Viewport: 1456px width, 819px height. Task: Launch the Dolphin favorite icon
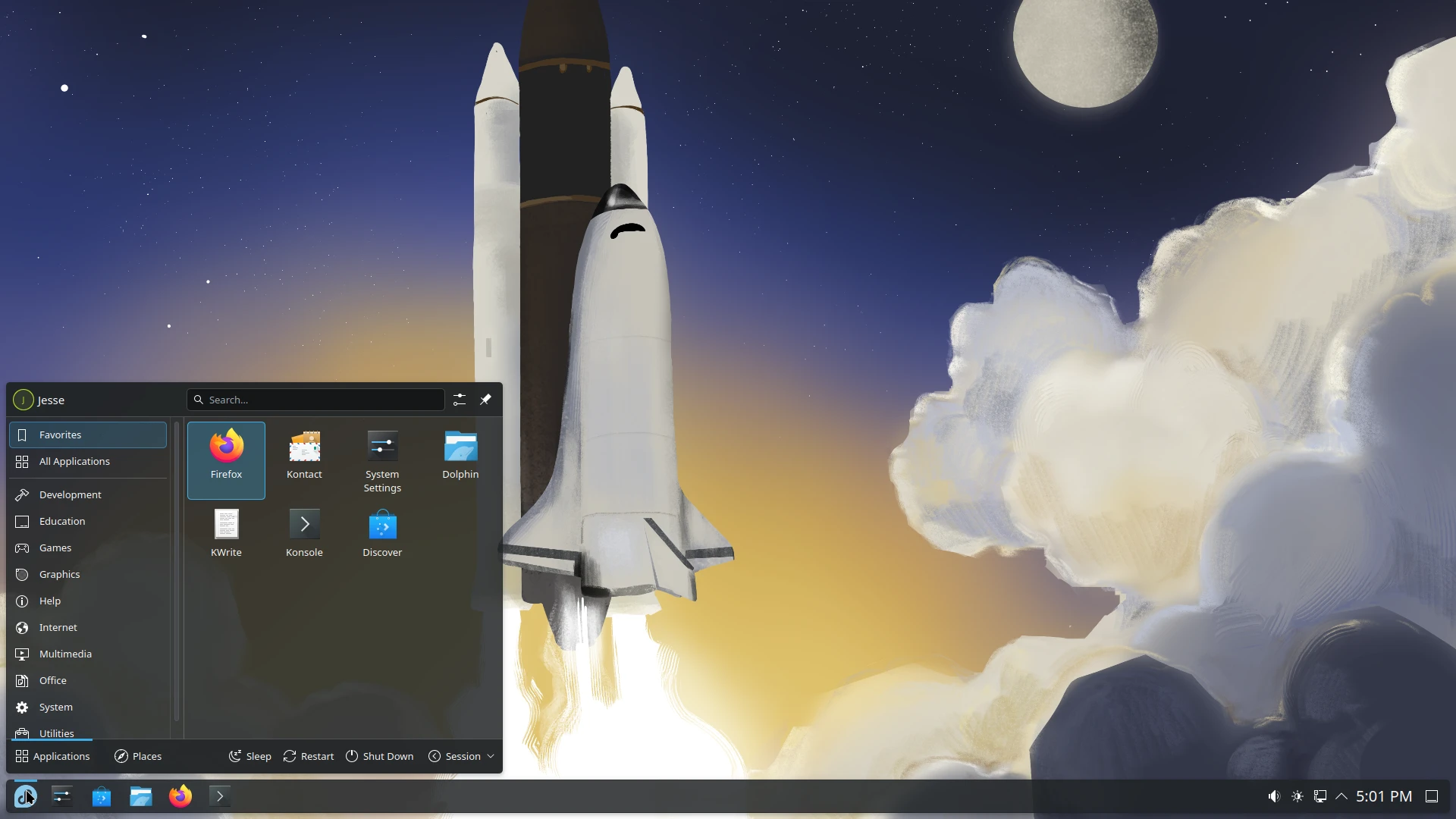(460, 455)
